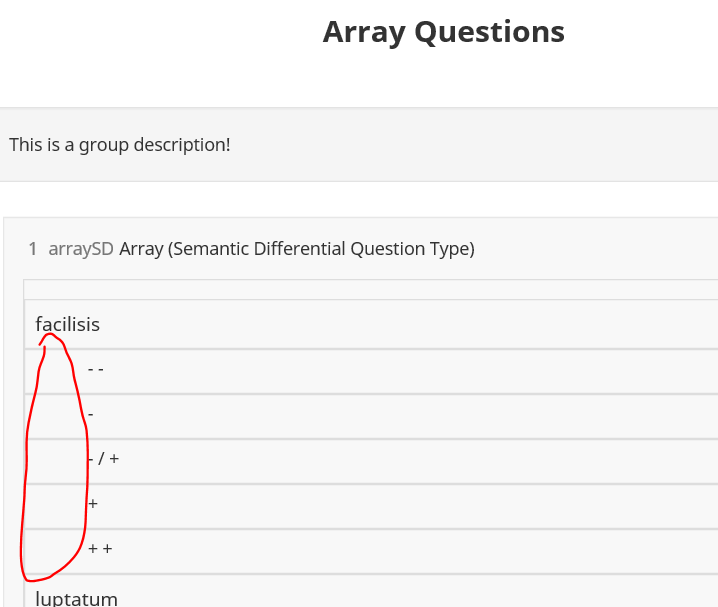Click the 'luptatum' subquestion label
The width and height of the screenshot is (718, 607).
coord(76,598)
